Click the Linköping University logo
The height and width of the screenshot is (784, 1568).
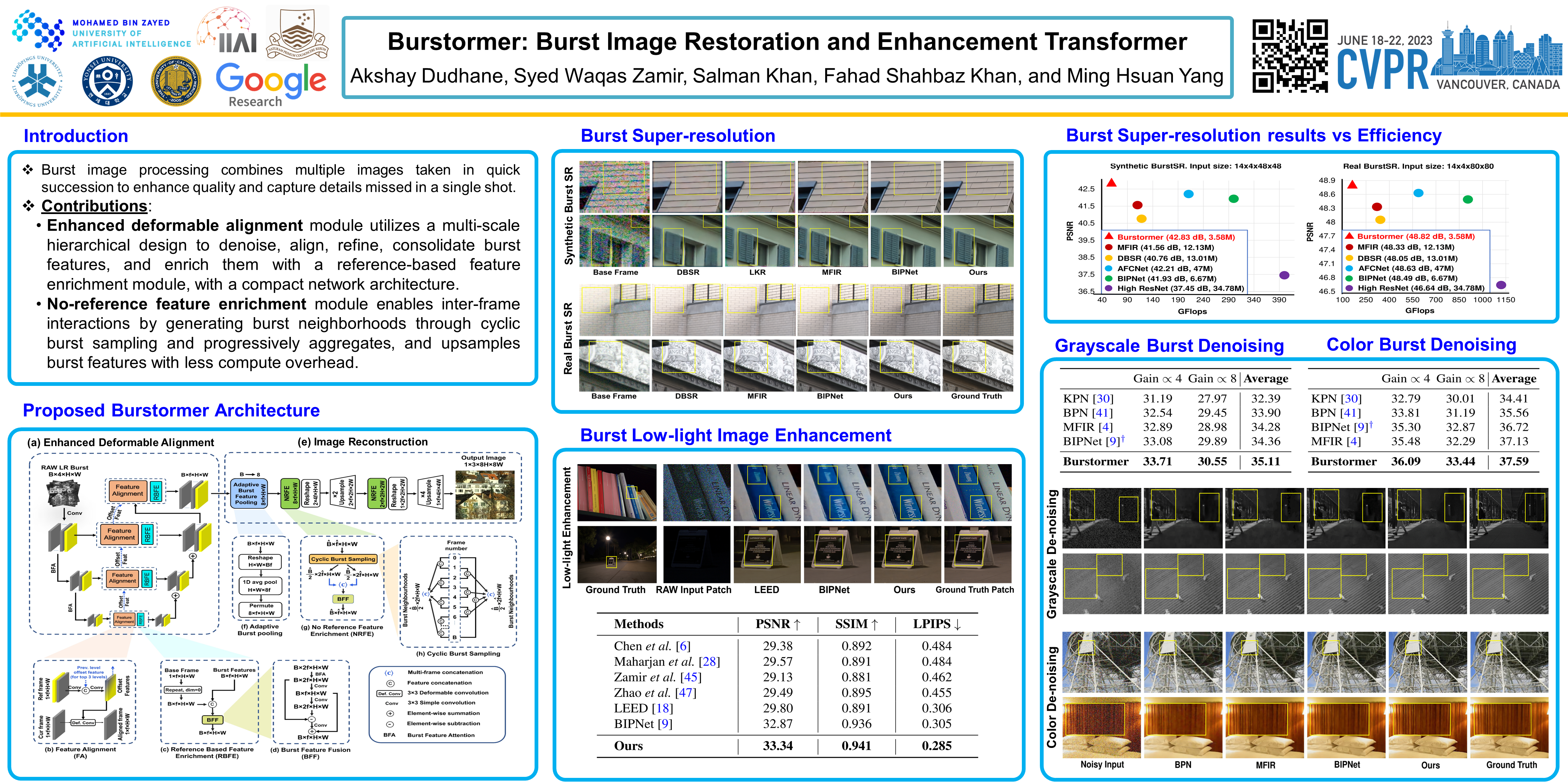pos(37,81)
